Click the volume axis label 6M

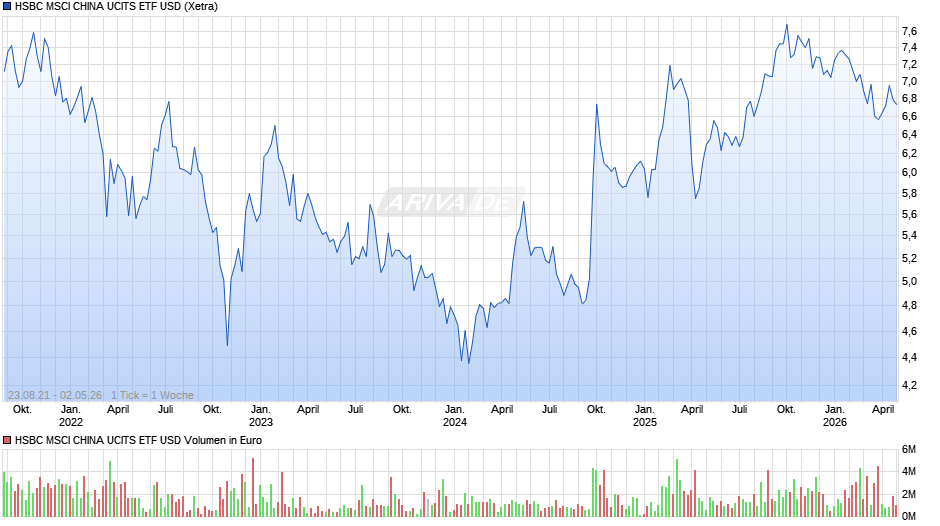[909, 449]
